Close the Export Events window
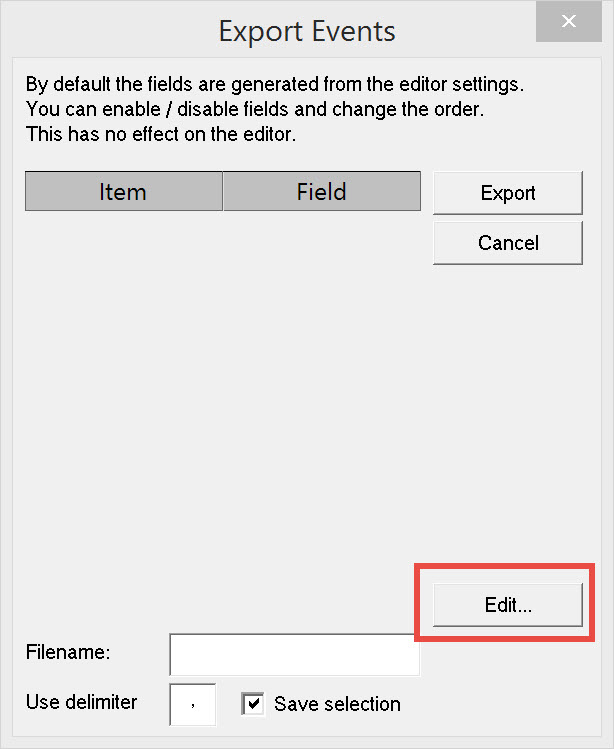 click(x=568, y=22)
